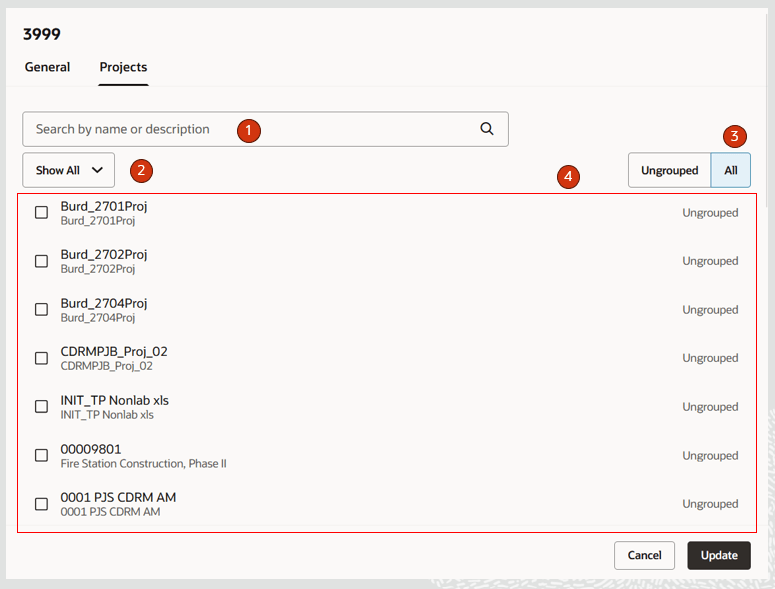This screenshot has width=775, height=589.
Task: Click Ungrouped label in Burd_2704Proj row
Action: (x=710, y=310)
